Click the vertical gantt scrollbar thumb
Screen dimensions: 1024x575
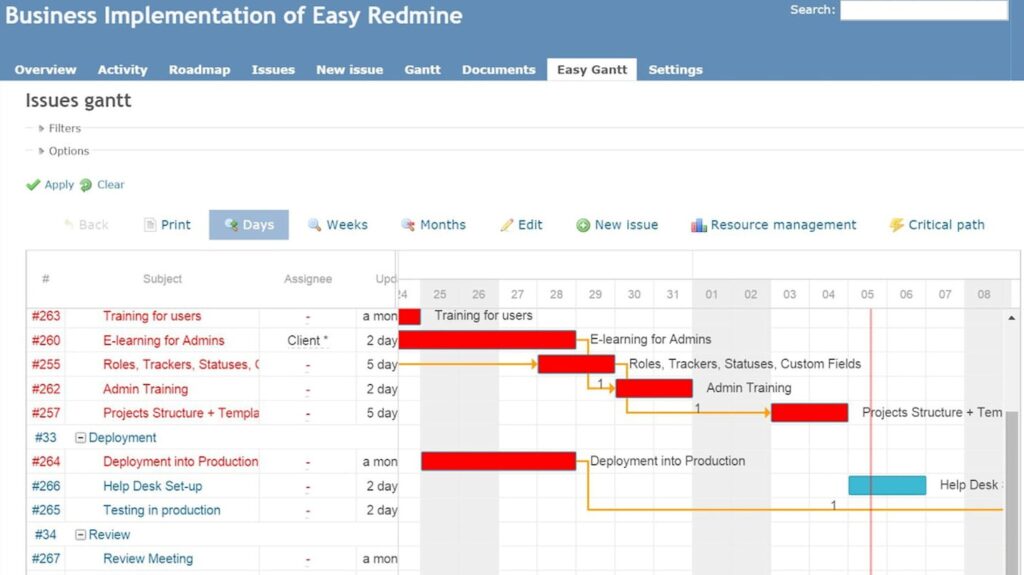pyautogui.click(x=1012, y=493)
